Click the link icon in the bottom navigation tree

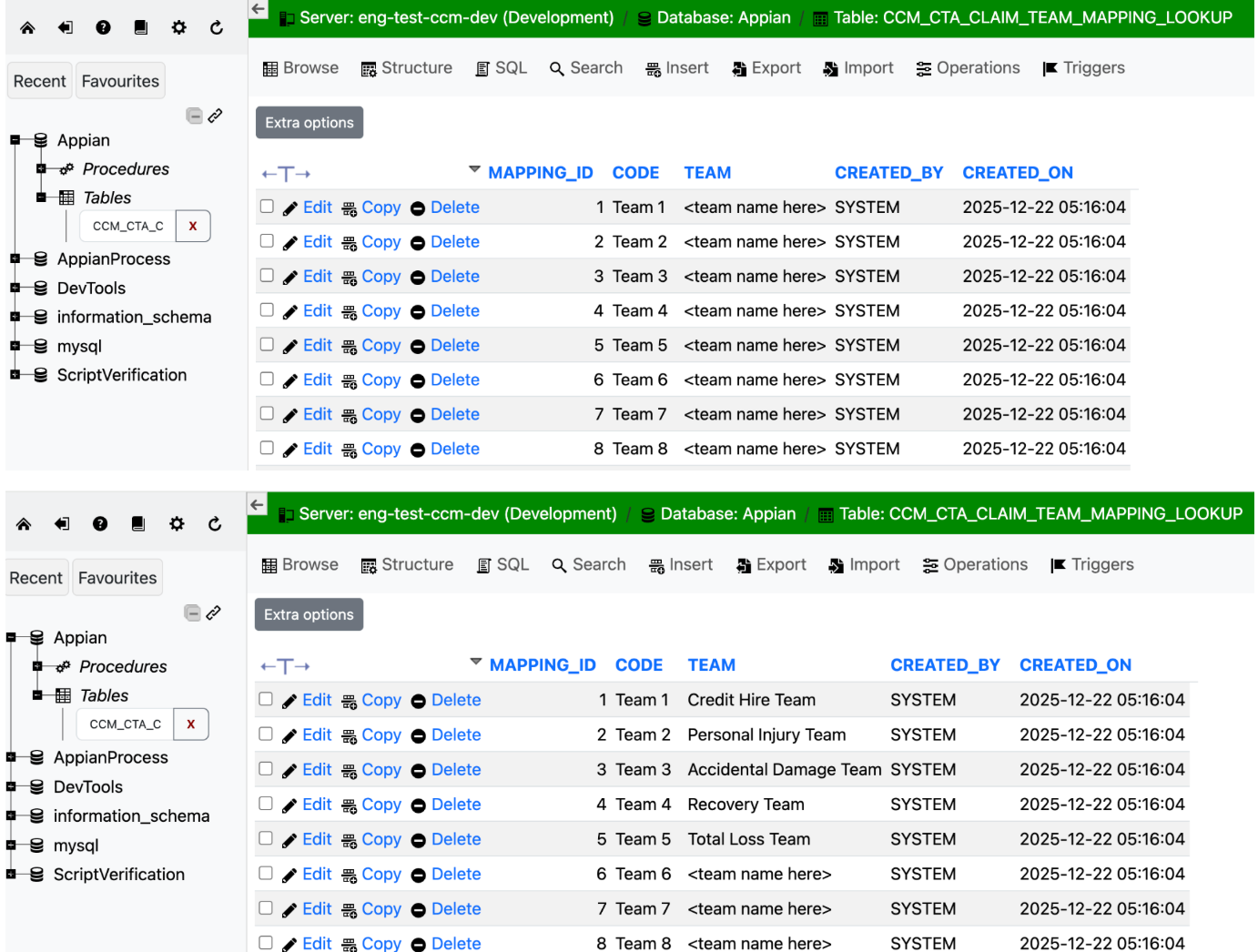point(213,613)
